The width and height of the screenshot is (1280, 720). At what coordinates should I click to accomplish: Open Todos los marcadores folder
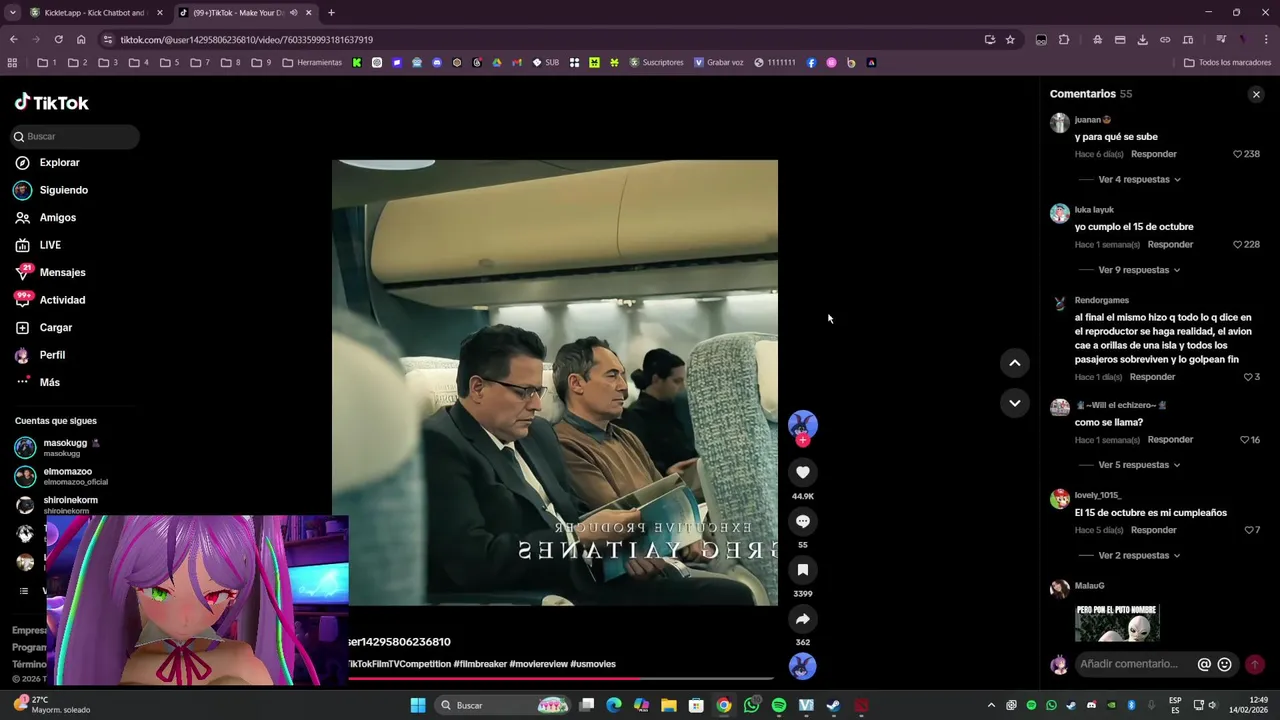pos(1227,62)
